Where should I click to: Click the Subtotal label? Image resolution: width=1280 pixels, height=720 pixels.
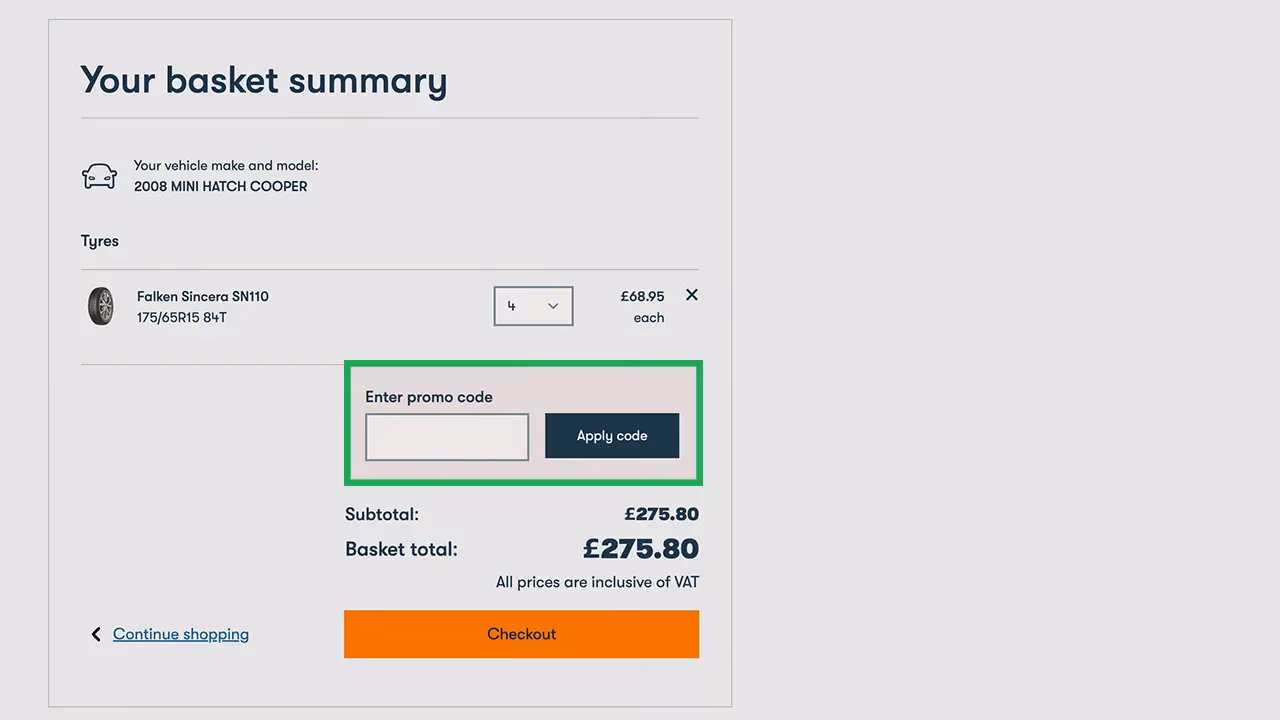381,514
